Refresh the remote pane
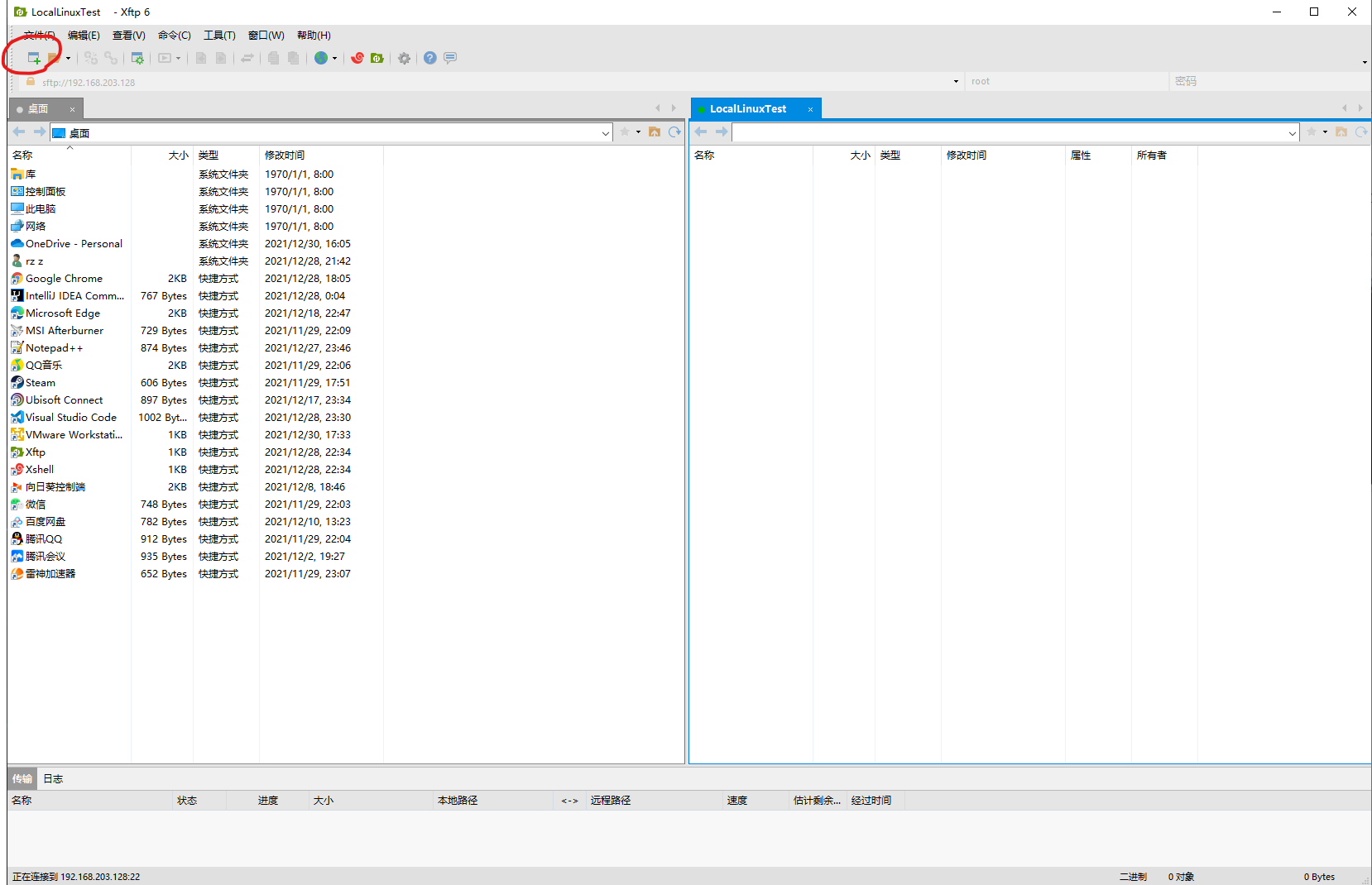The height and width of the screenshot is (885, 1372). [x=1361, y=132]
